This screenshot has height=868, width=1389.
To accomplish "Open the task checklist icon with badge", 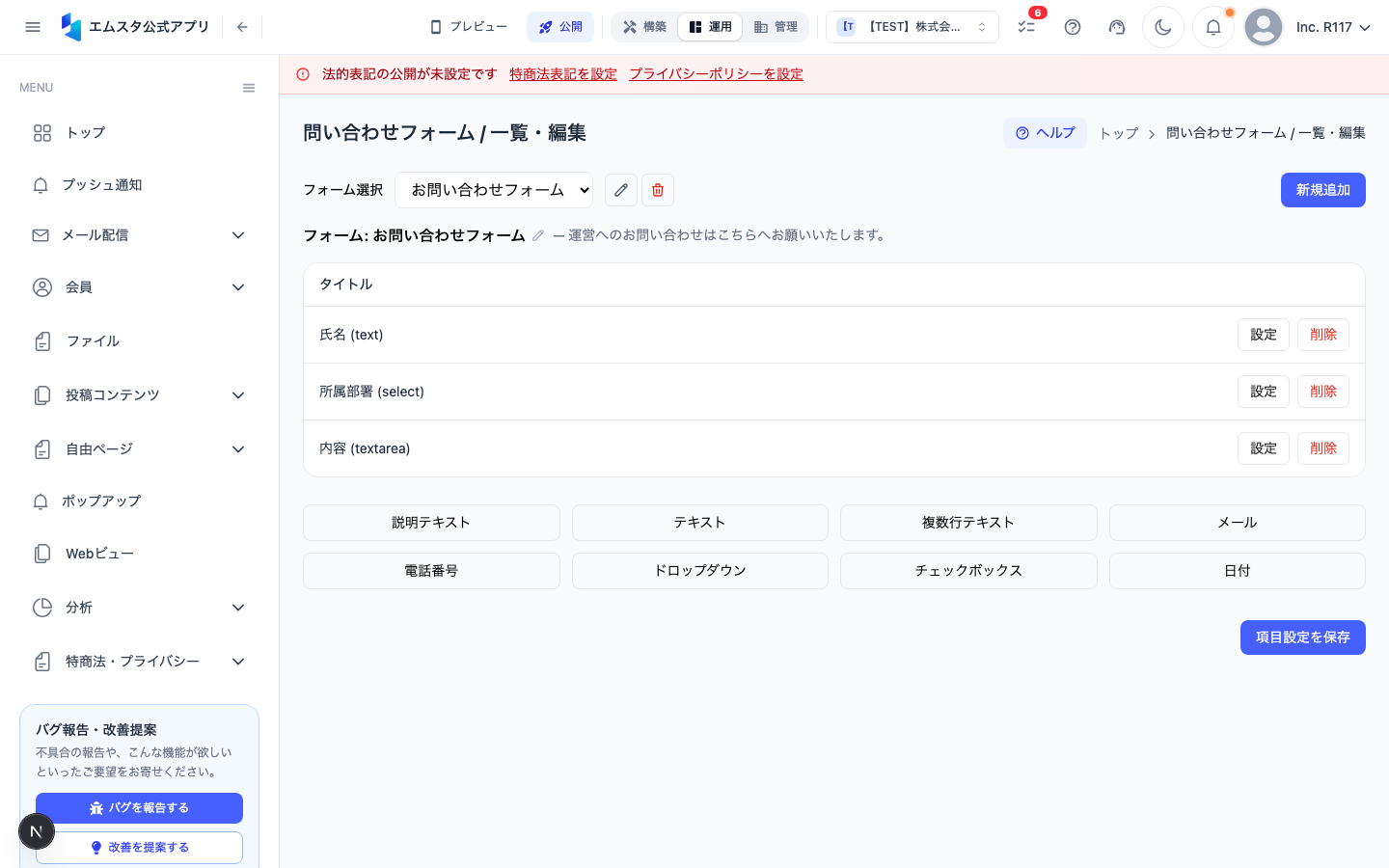I will tap(1026, 27).
